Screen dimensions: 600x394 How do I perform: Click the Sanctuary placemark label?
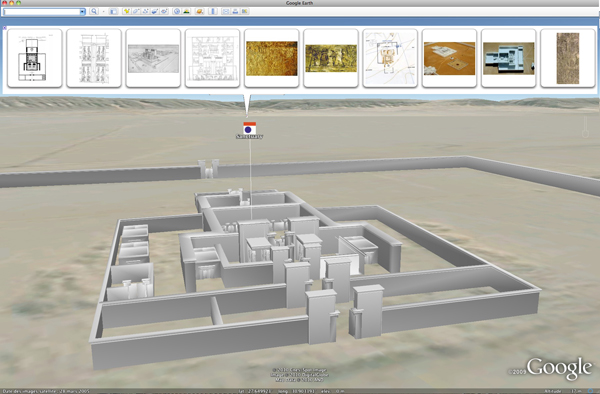pyautogui.click(x=249, y=137)
